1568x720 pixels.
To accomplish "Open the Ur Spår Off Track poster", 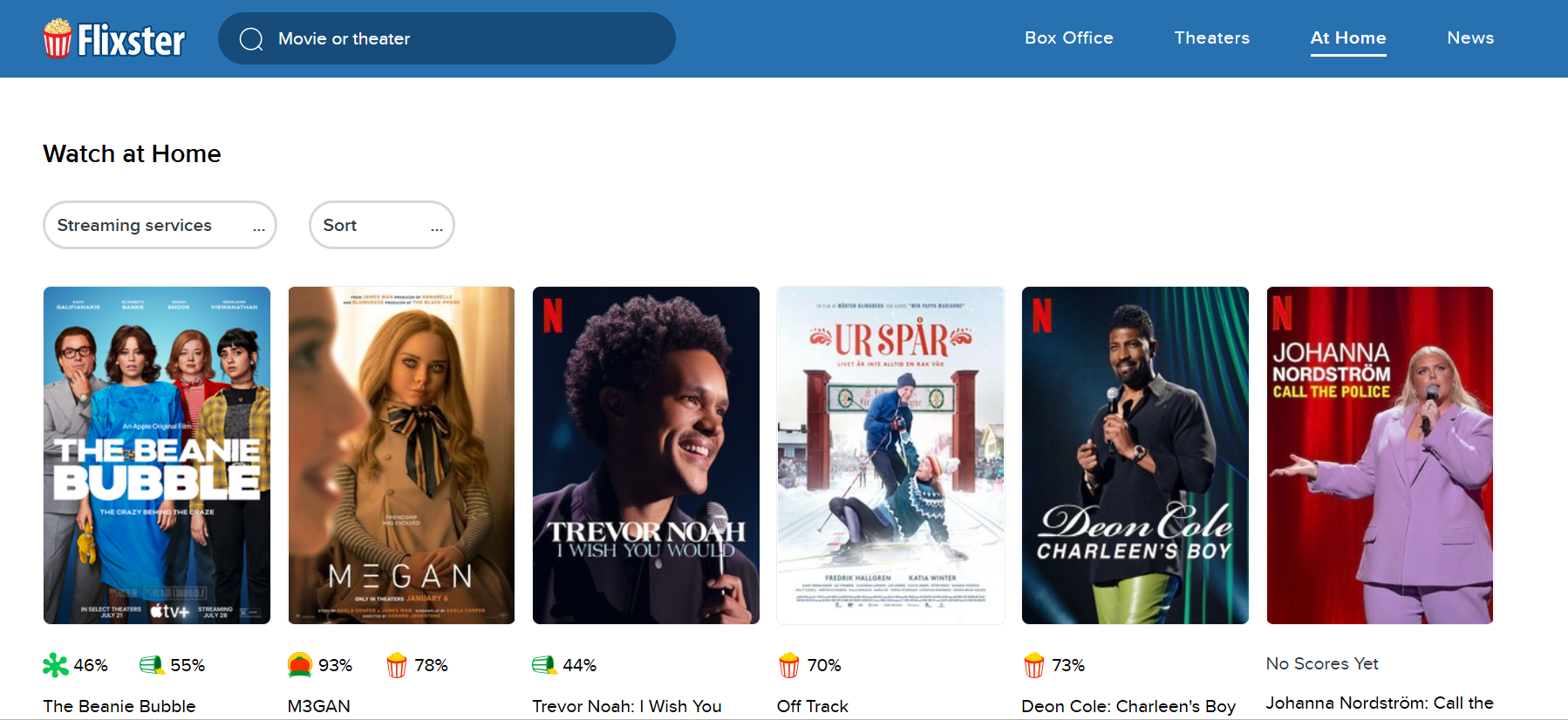I will pyautogui.click(x=890, y=455).
